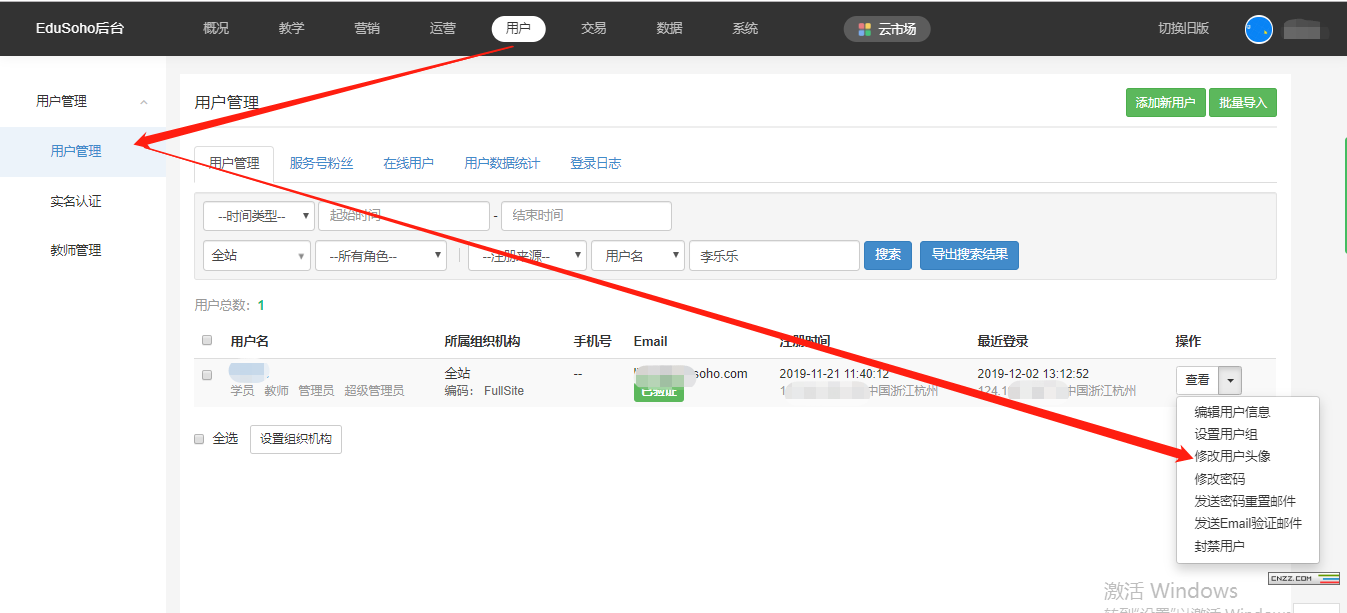1347x613 pixels.
Task: Click the 导出搜索结果 button
Action: tap(969, 255)
